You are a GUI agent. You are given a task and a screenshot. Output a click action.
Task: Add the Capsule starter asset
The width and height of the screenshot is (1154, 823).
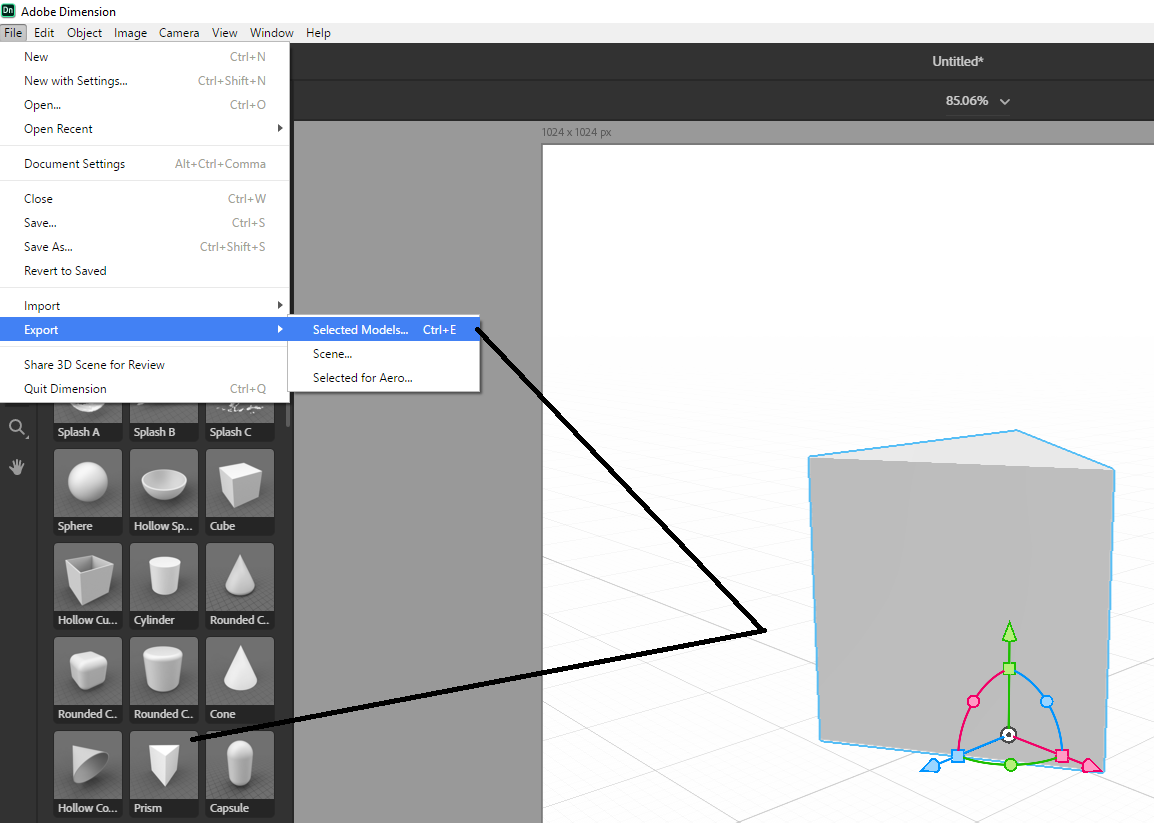(239, 764)
